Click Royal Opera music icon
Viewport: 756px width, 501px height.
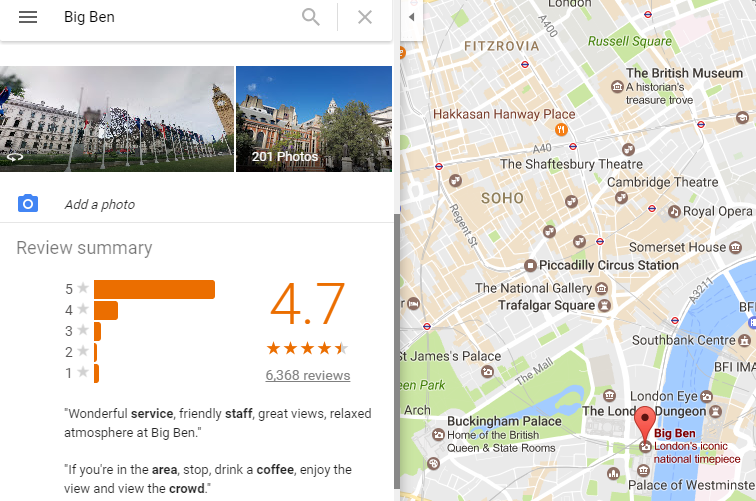click(x=674, y=211)
